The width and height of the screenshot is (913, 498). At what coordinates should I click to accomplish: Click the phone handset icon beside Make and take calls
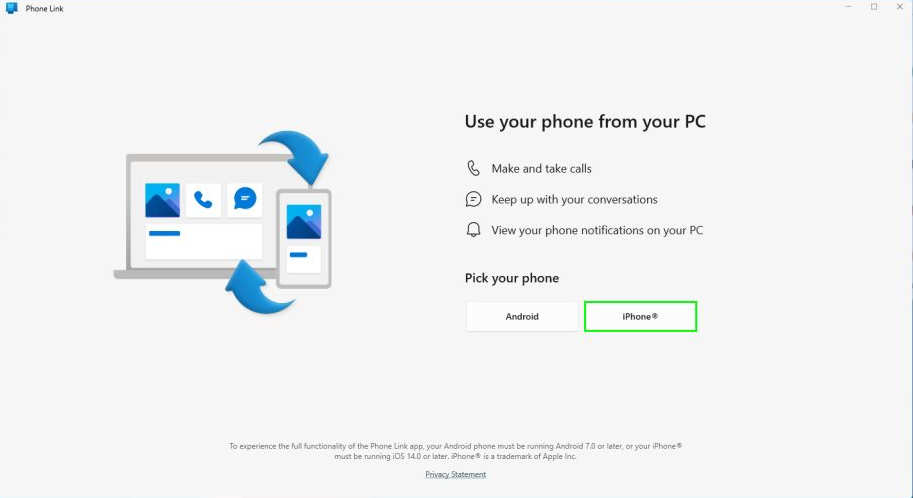(x=473, y=168)
